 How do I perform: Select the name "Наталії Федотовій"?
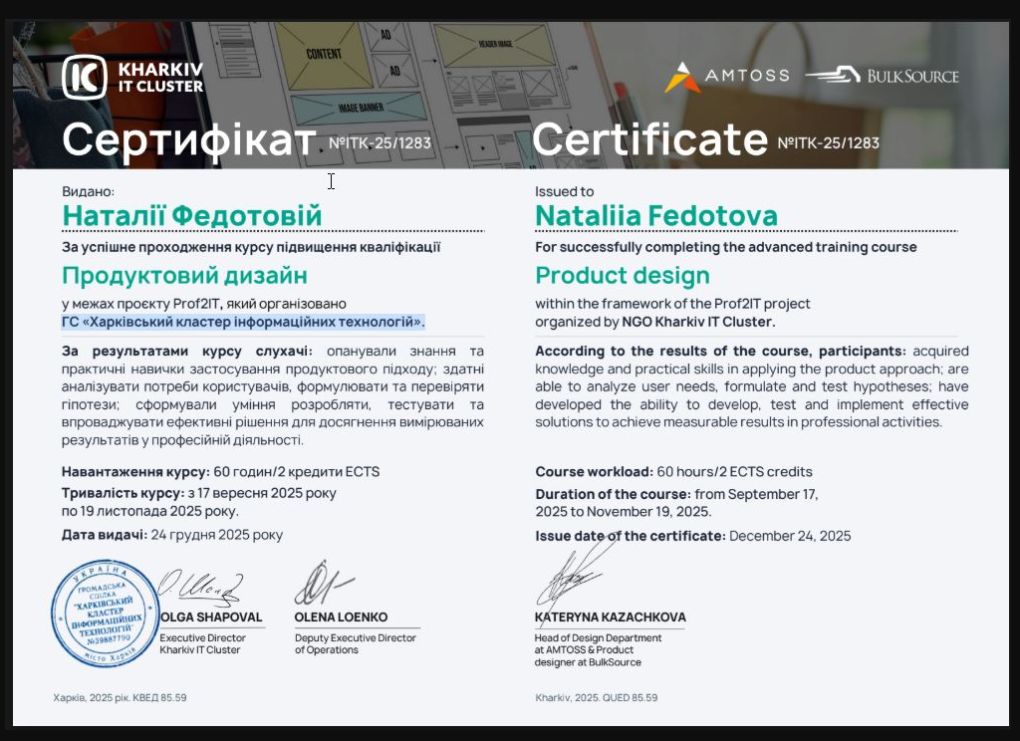[x=192, y=215]
